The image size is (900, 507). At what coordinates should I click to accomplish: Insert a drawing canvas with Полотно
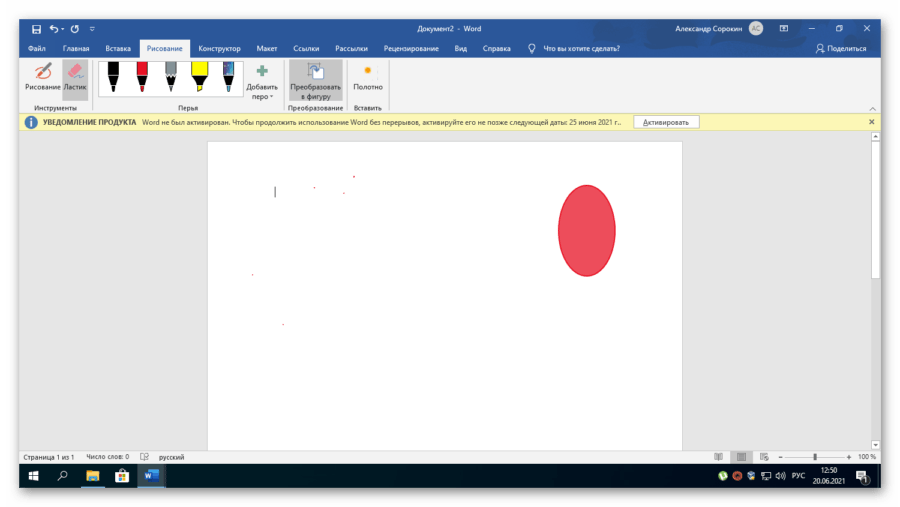click(368, 78)
